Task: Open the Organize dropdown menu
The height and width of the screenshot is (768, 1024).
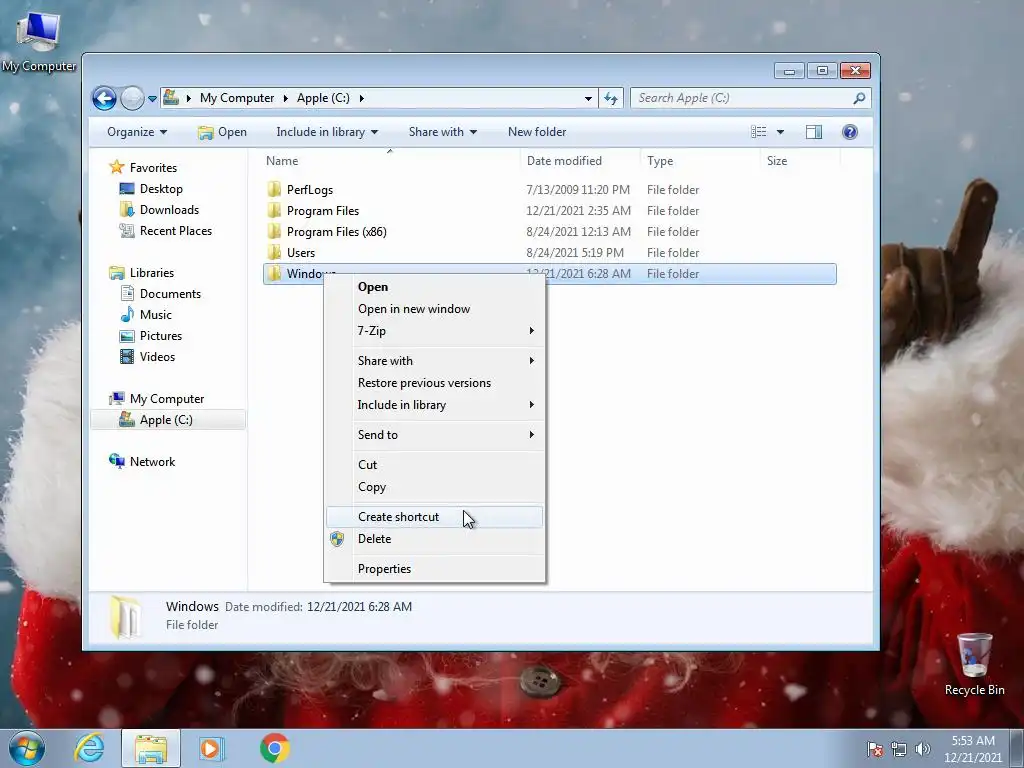Action: (x=136, y=132)
